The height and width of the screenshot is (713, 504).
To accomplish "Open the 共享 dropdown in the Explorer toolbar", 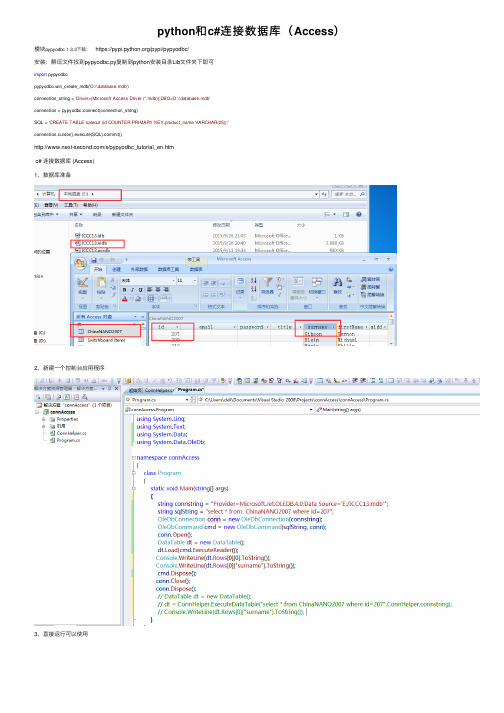I will pyautogui.click(x=76, y=215).
